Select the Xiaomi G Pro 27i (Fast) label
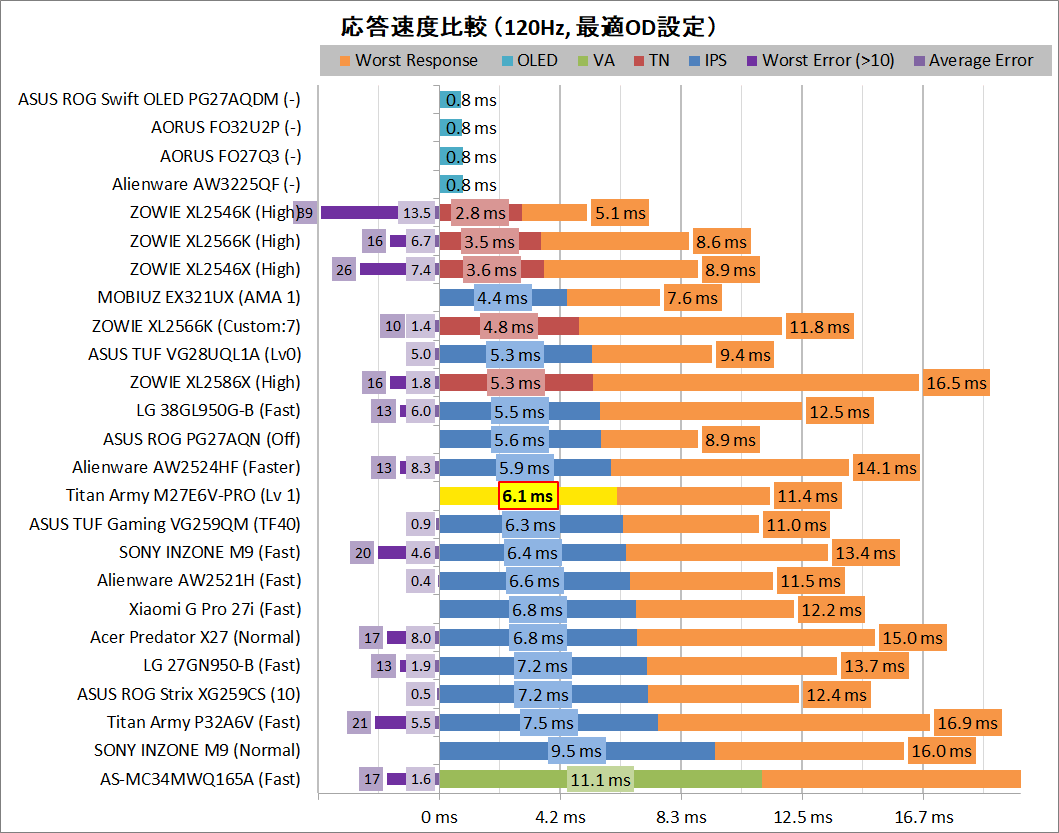This screenshot has height=833, width=1059. pyautogui.click(x=215, y=609)
